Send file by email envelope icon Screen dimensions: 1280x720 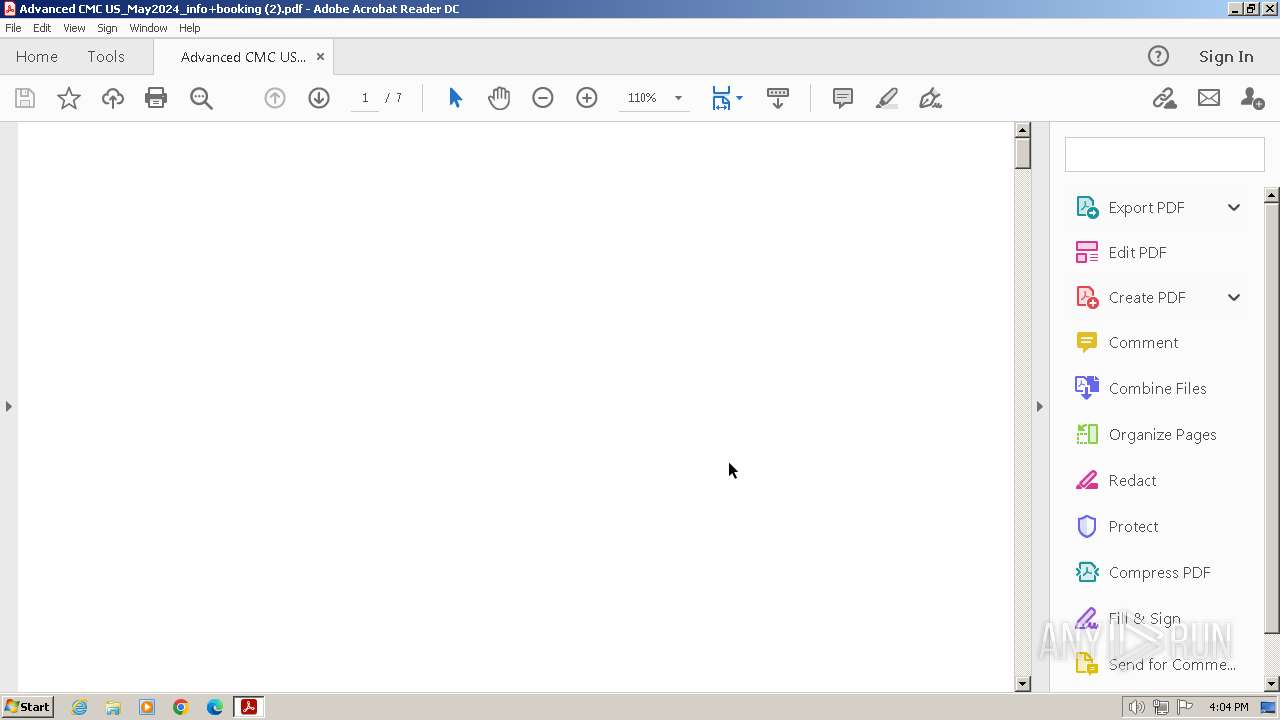point(1209,98)
